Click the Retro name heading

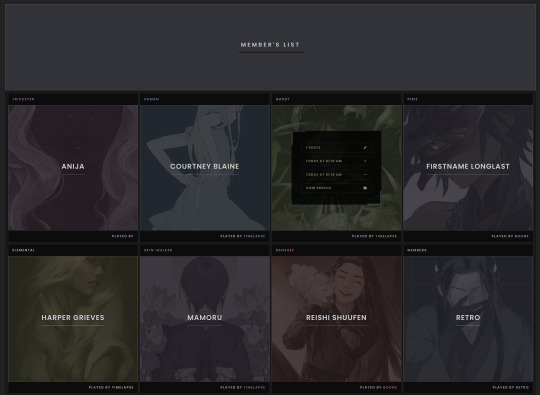[x=468, y=318]
